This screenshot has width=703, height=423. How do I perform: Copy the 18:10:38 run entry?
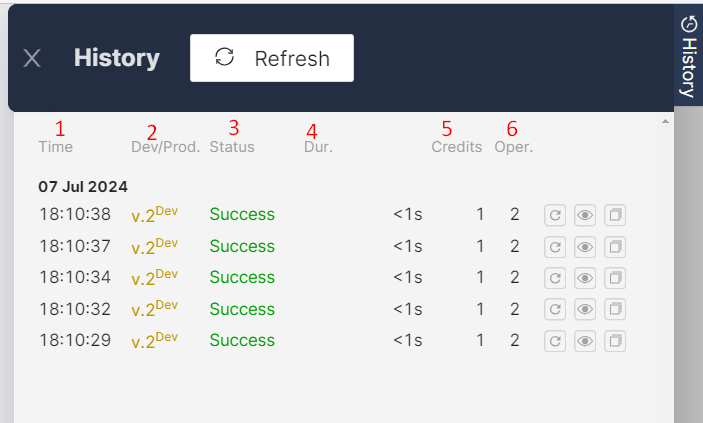(615, 214)
